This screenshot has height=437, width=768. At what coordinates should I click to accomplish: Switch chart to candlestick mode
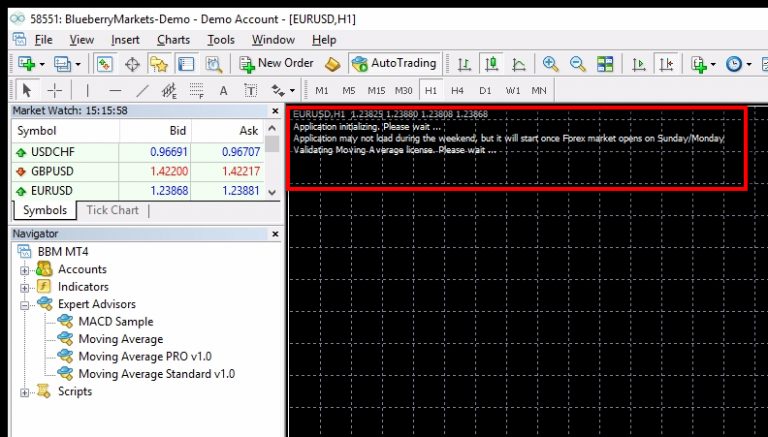491,64
